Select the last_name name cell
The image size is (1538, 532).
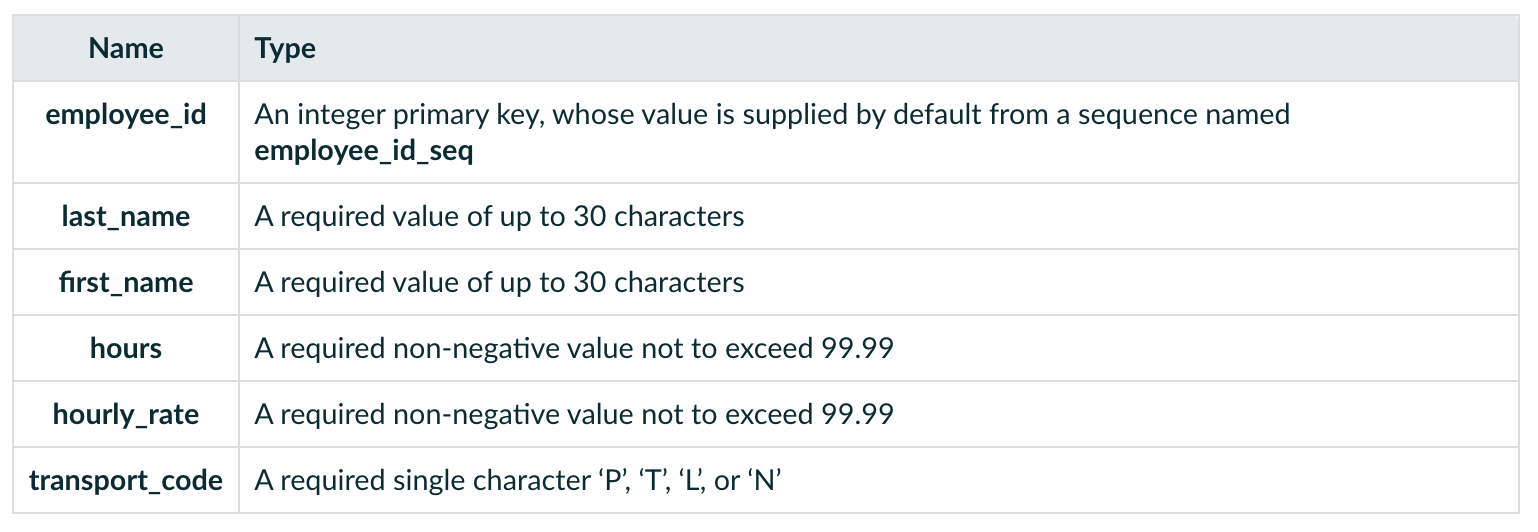click(126, 216)
